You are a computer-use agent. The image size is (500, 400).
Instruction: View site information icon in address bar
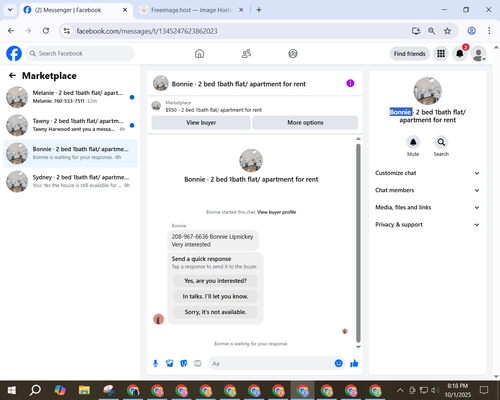67,31
